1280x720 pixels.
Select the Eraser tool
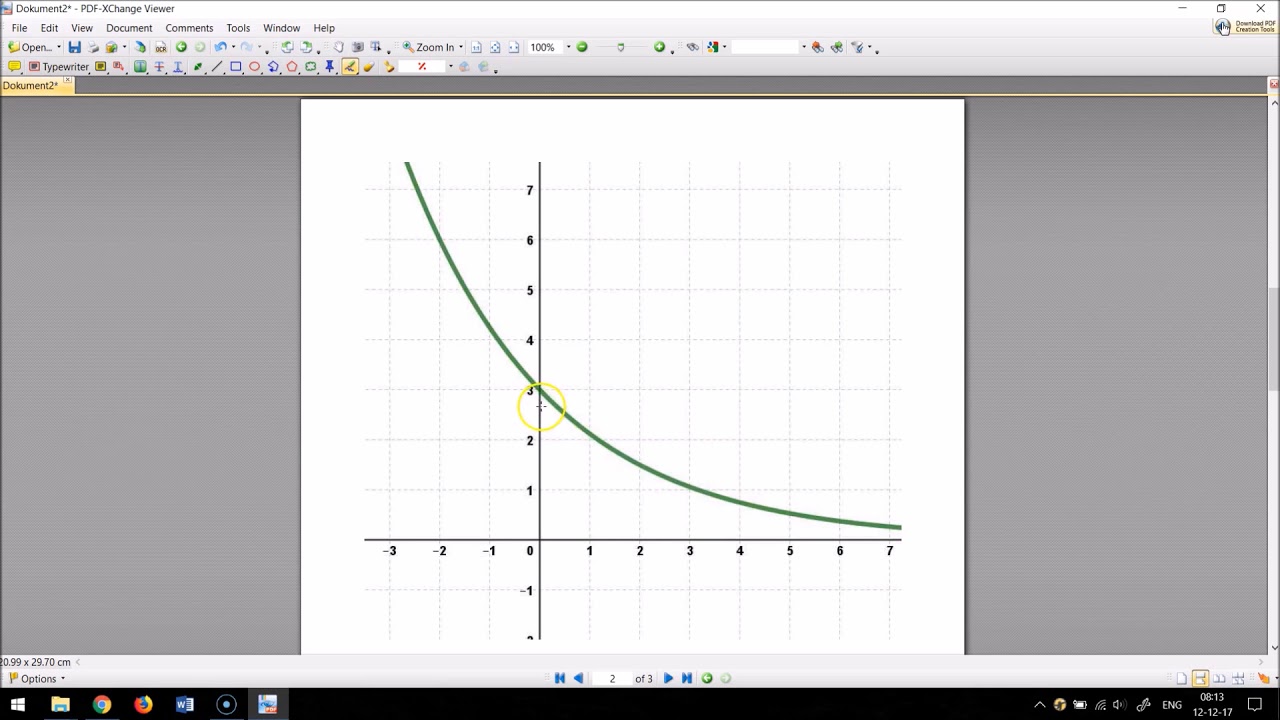369,67
